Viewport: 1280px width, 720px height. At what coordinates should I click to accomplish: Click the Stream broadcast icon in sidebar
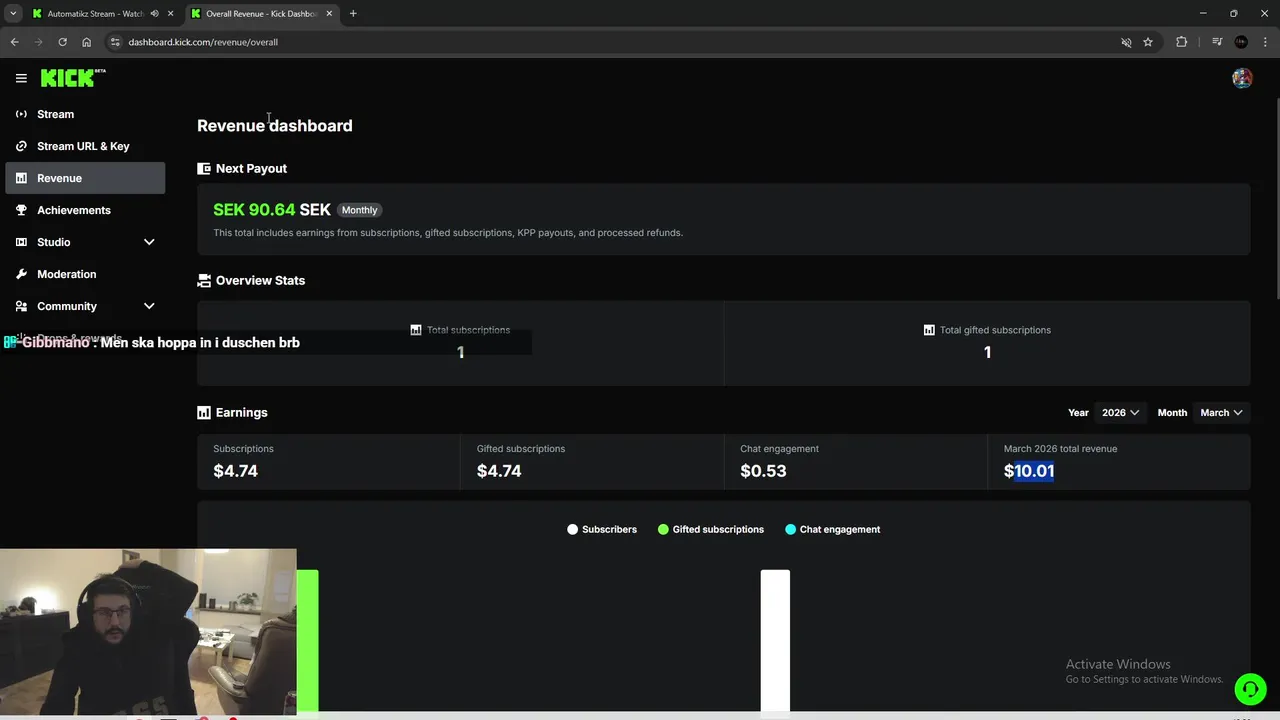21,114
